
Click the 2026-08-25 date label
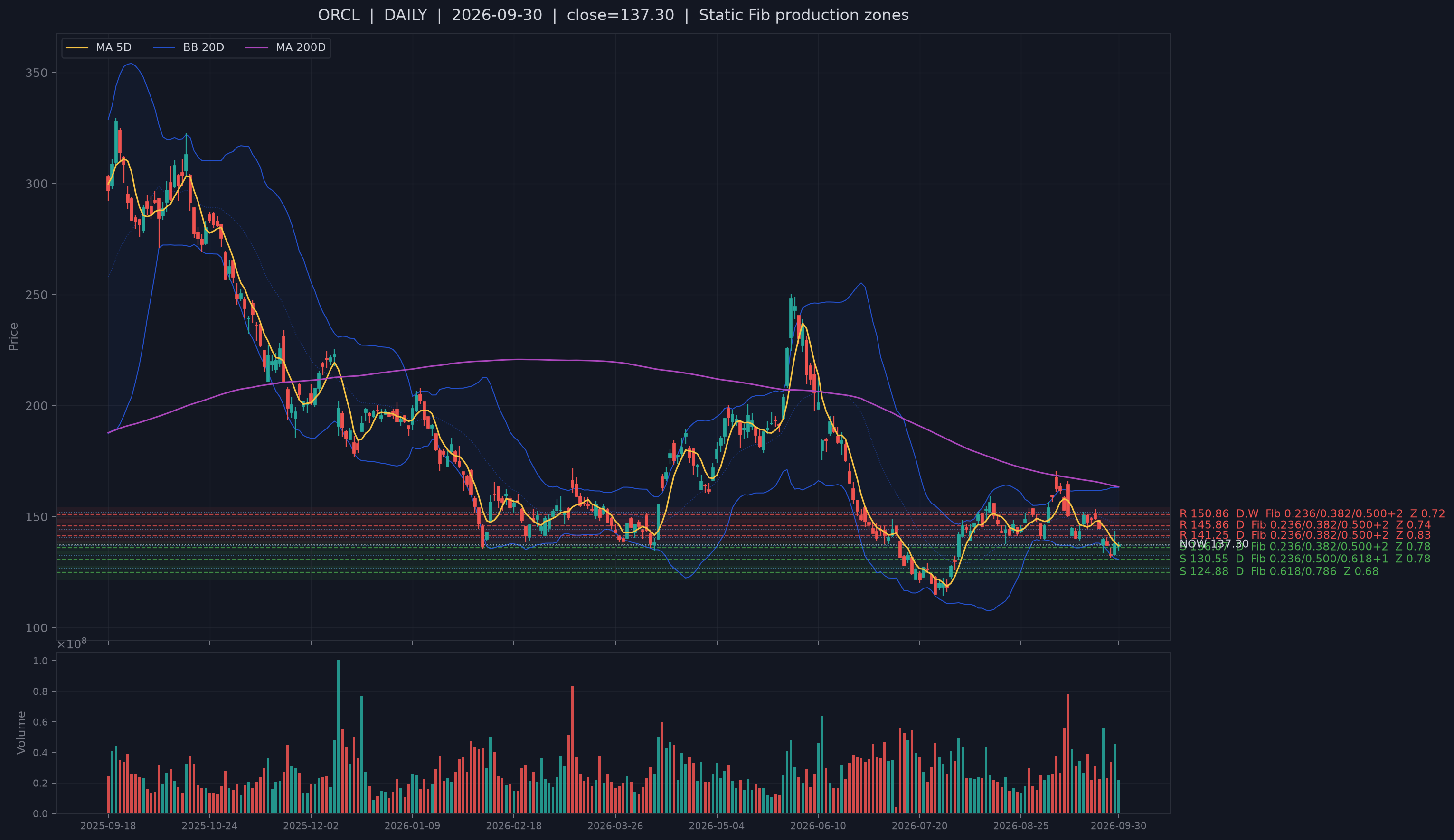[x=1020, y=826]
